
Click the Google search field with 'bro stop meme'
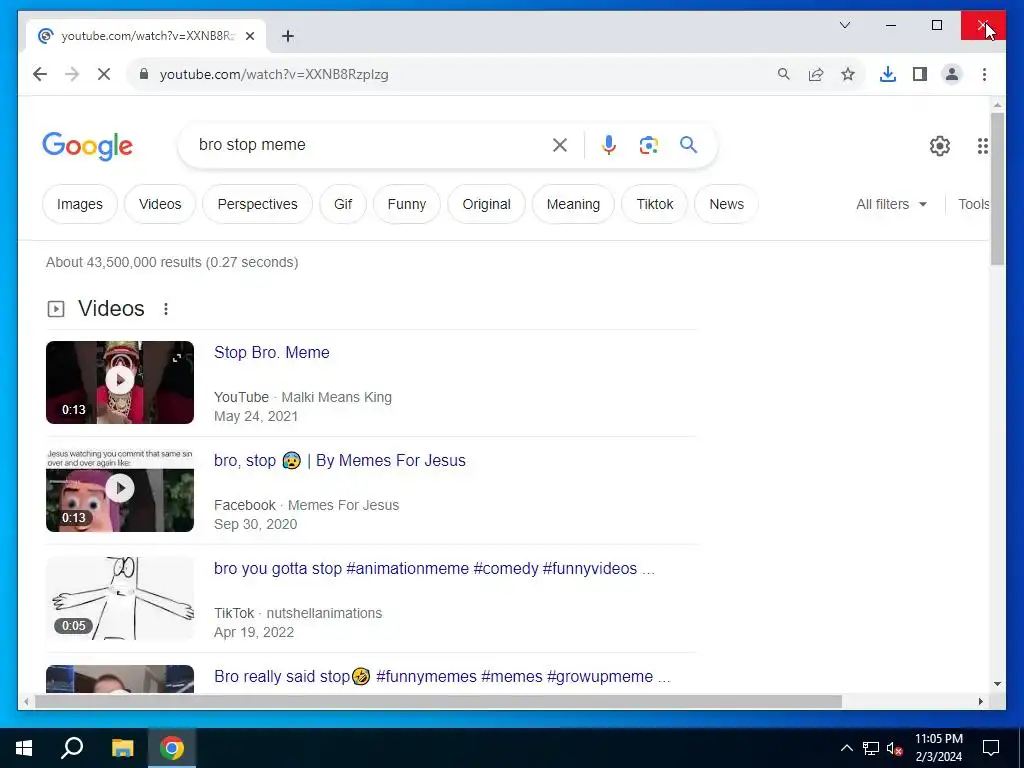pyautogui.click(x=369, y=145)
